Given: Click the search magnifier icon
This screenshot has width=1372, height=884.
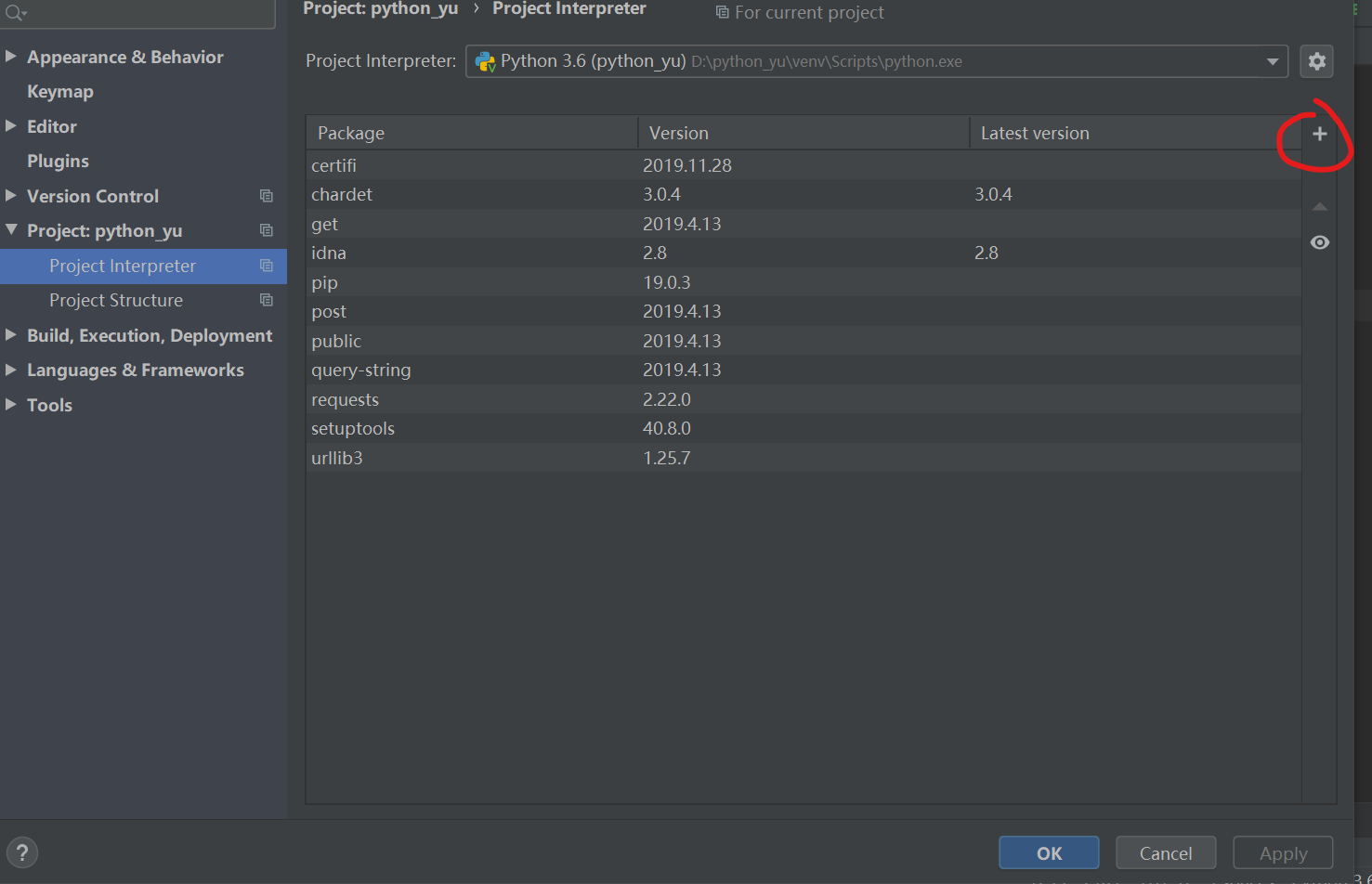Looking at the screenshot, I should [15, 12].
